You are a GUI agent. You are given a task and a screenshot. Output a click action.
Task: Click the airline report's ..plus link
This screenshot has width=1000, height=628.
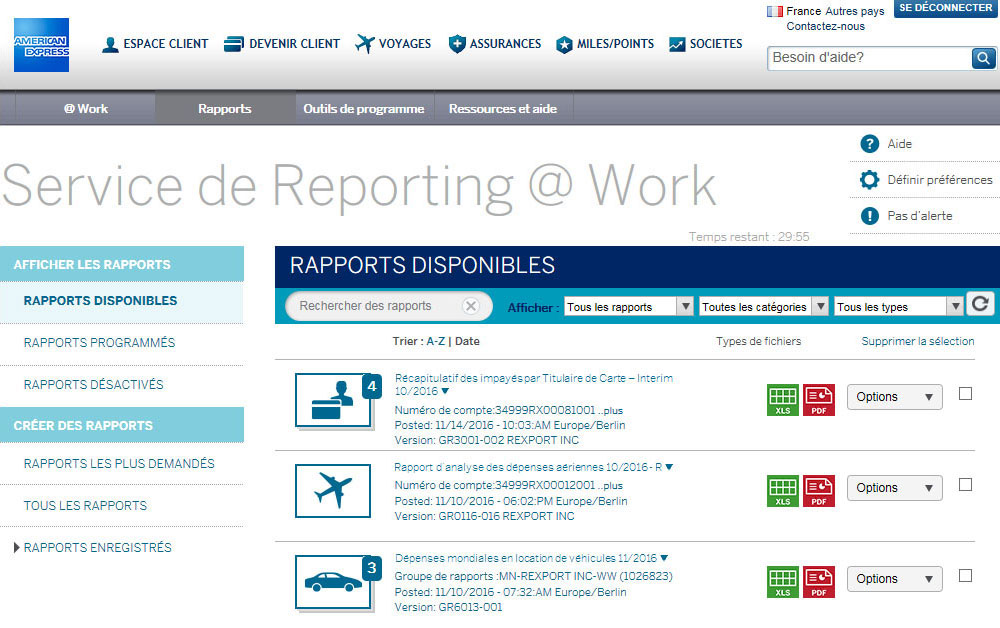click(610, 486)
